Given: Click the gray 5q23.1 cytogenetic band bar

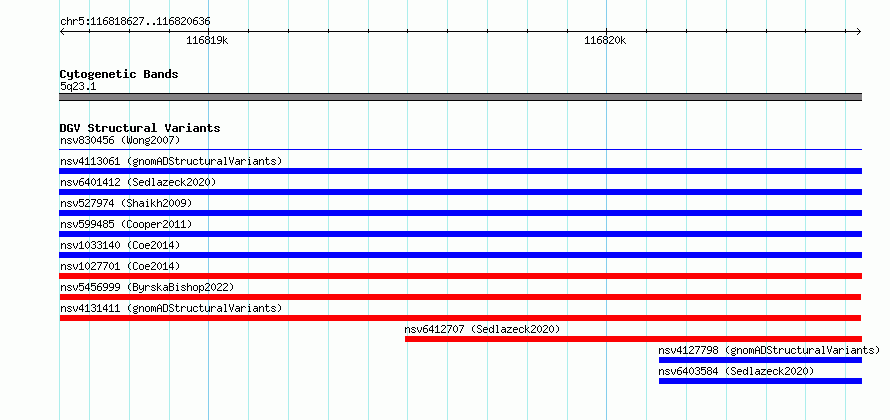Looking at the screenshot, I should click(460, 97).
